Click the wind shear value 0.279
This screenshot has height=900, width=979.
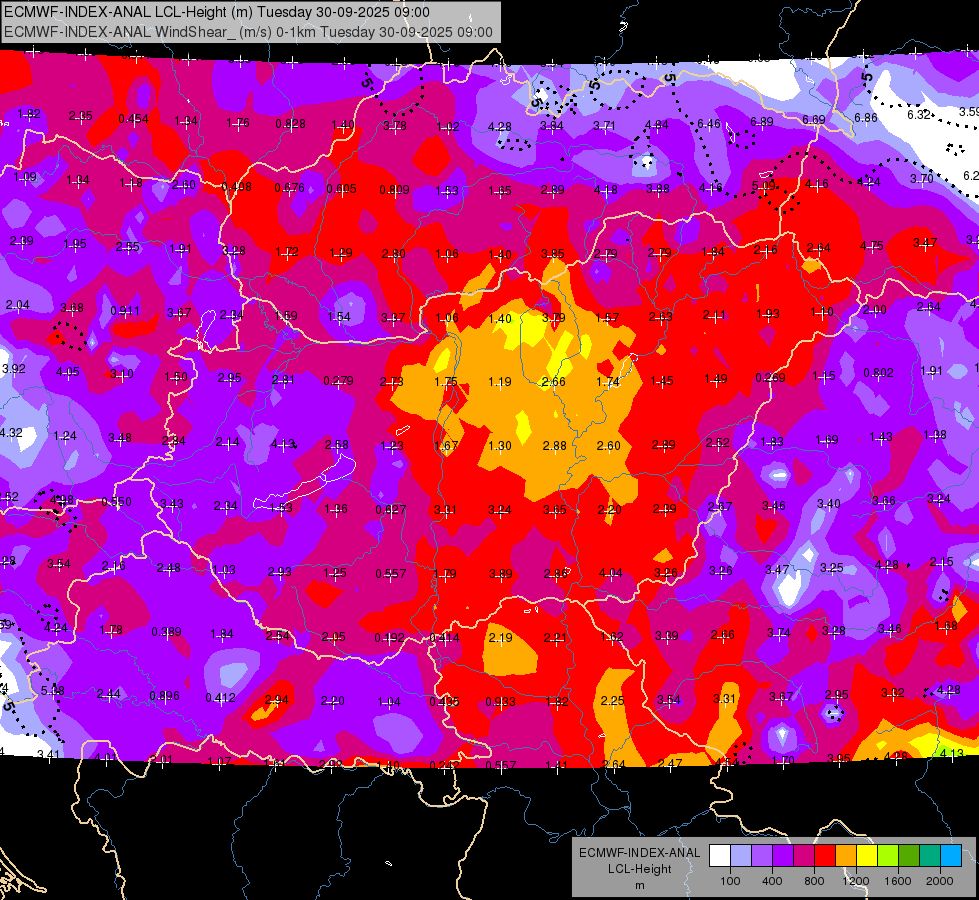338,380
